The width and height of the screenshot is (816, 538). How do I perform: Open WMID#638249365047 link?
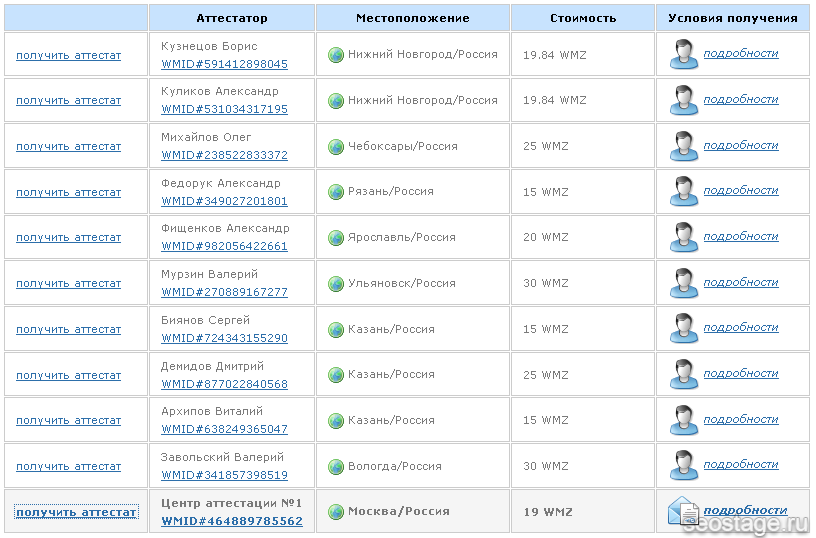[224, 429]
